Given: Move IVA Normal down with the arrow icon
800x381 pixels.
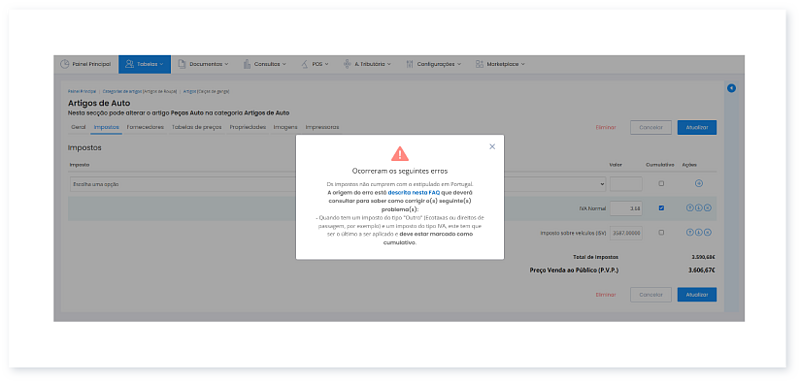Looking at the screenshot, I should (699, 208).
